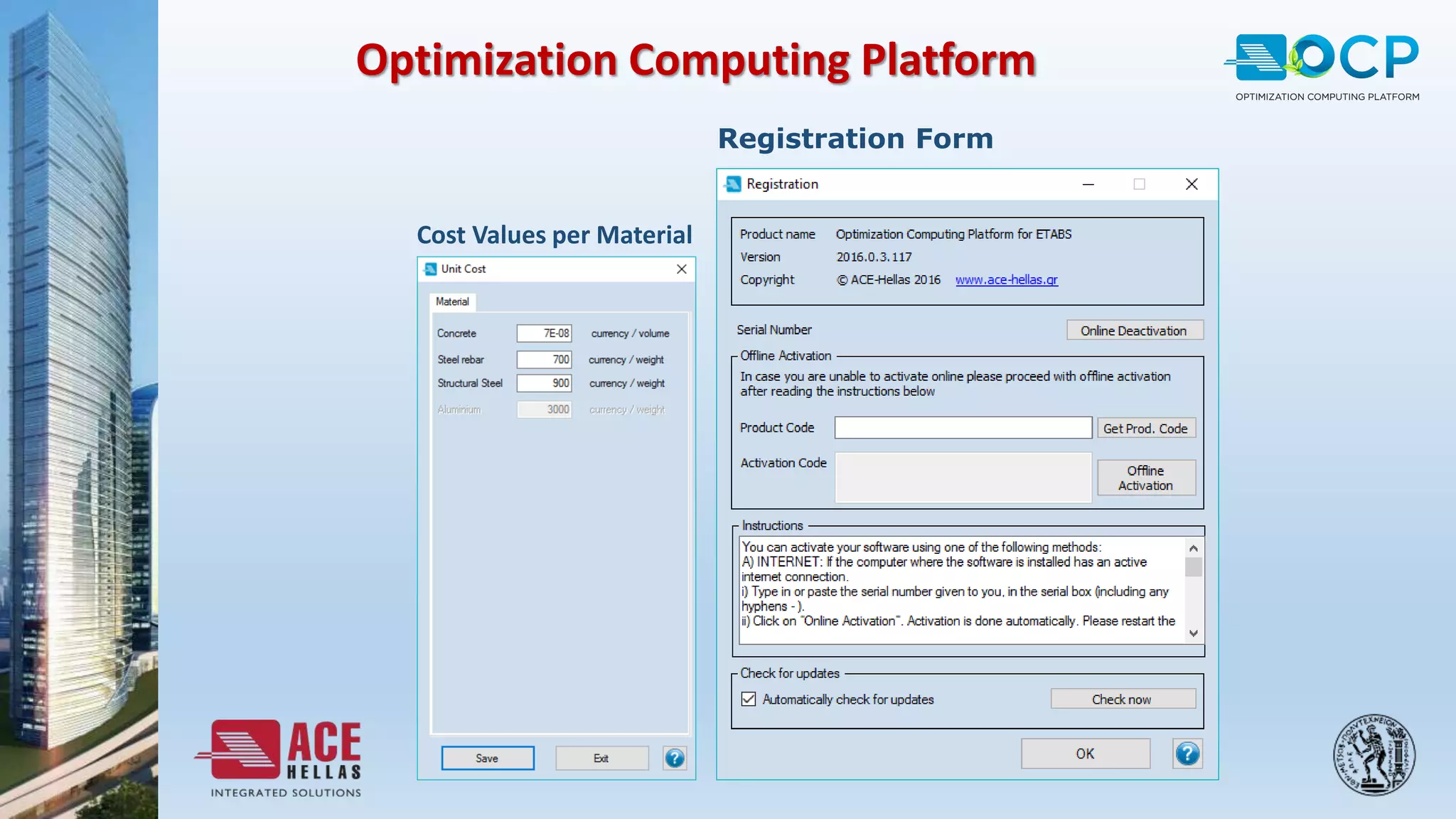Toggle Automatically check for updates checkbox
1456x819 pixels.
click(x=749, y=699)
